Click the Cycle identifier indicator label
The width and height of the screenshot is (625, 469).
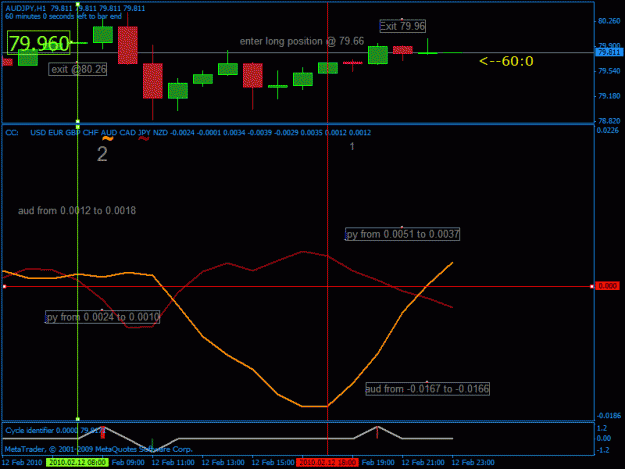point(55,430)
